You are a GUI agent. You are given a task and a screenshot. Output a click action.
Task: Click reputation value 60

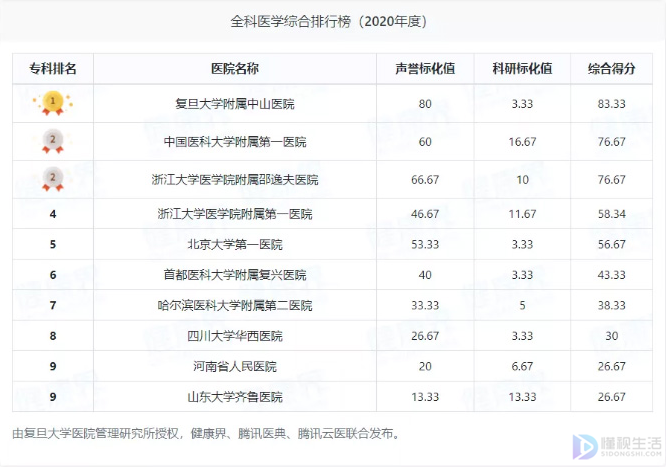425,142
